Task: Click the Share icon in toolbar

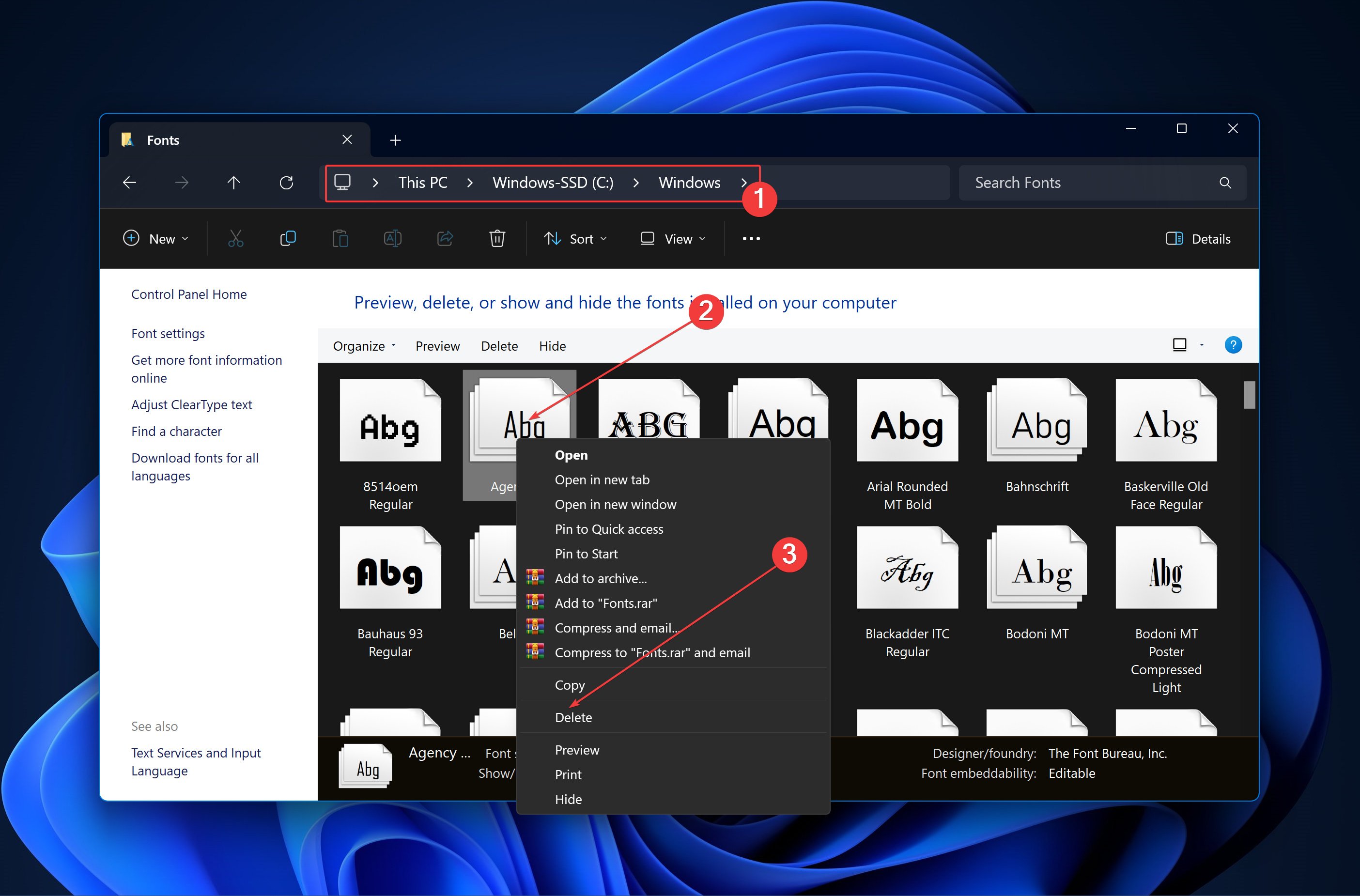Action: [445, 238]
